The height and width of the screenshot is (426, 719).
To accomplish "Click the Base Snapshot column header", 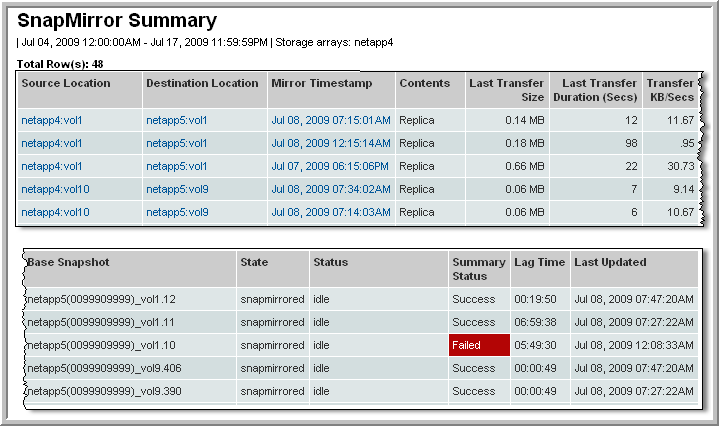I will click(x=68, y=262).
